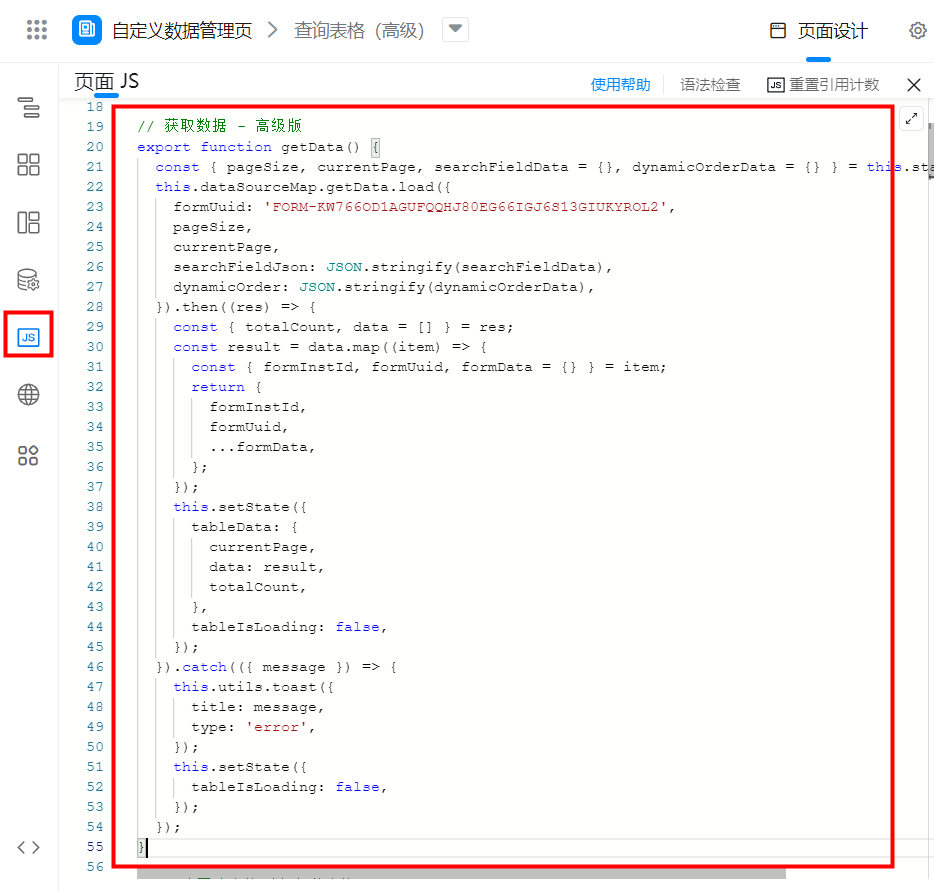This screenshot has width=934, height=891.
Task: Open the page layout panel icon
Action: (29, 222)
